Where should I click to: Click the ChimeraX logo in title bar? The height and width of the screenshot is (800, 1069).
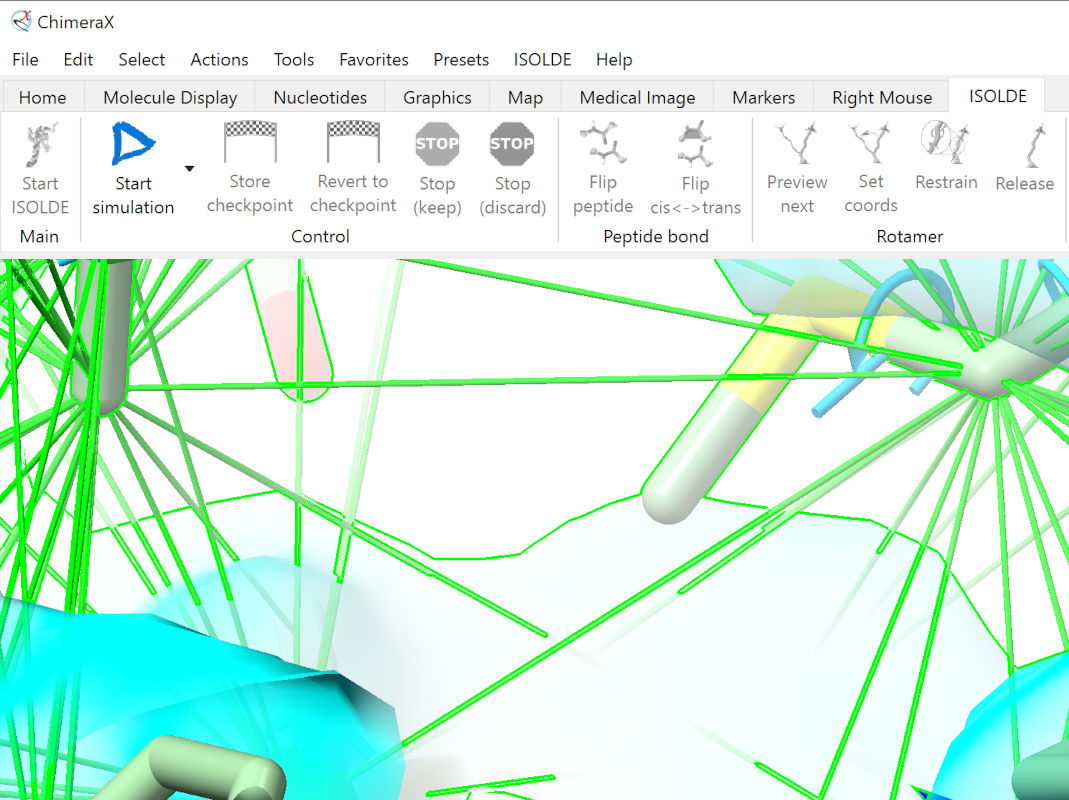(22, 21)
